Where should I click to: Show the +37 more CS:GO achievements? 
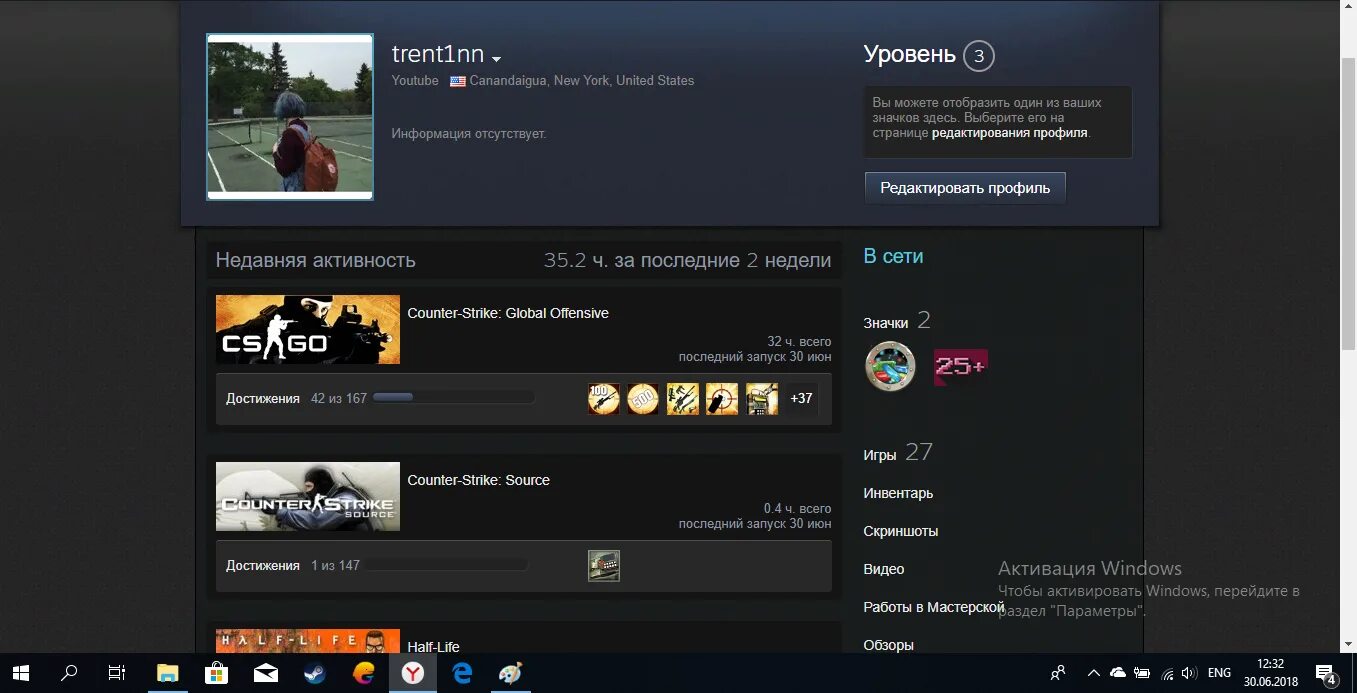tap(801, 399)
